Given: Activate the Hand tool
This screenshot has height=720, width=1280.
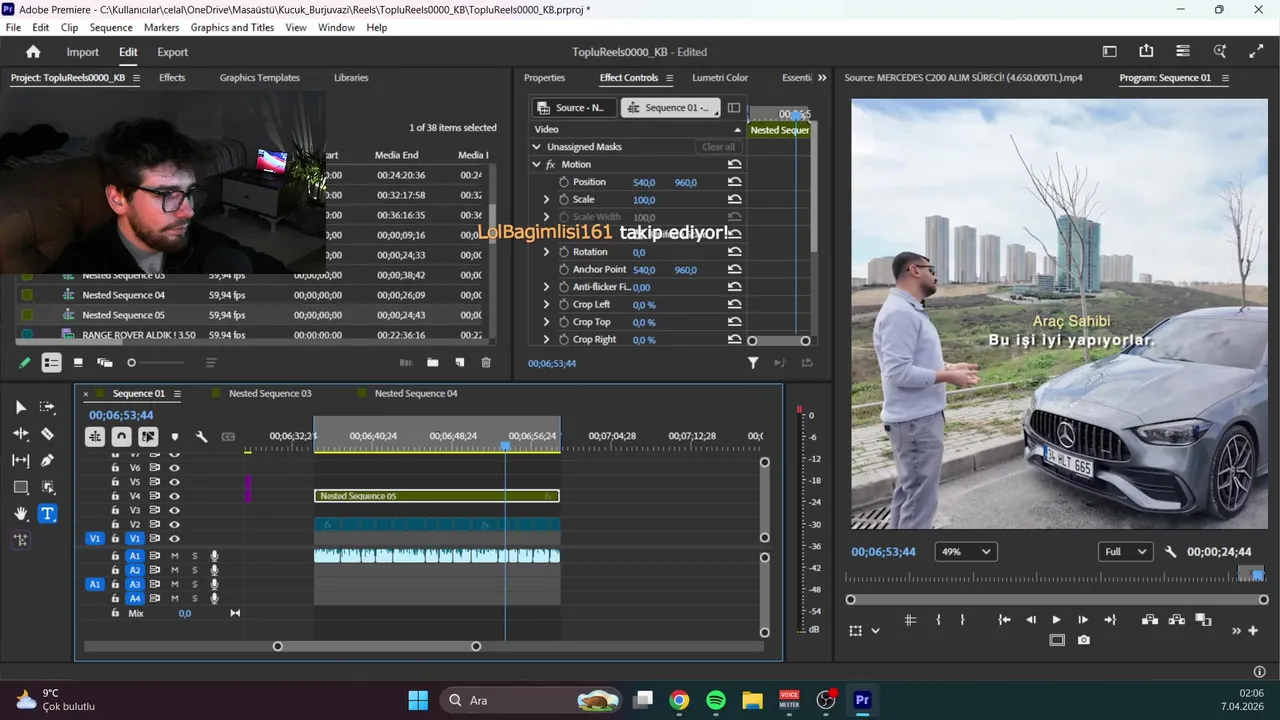Looking at the screenshot, I should 20,514.
